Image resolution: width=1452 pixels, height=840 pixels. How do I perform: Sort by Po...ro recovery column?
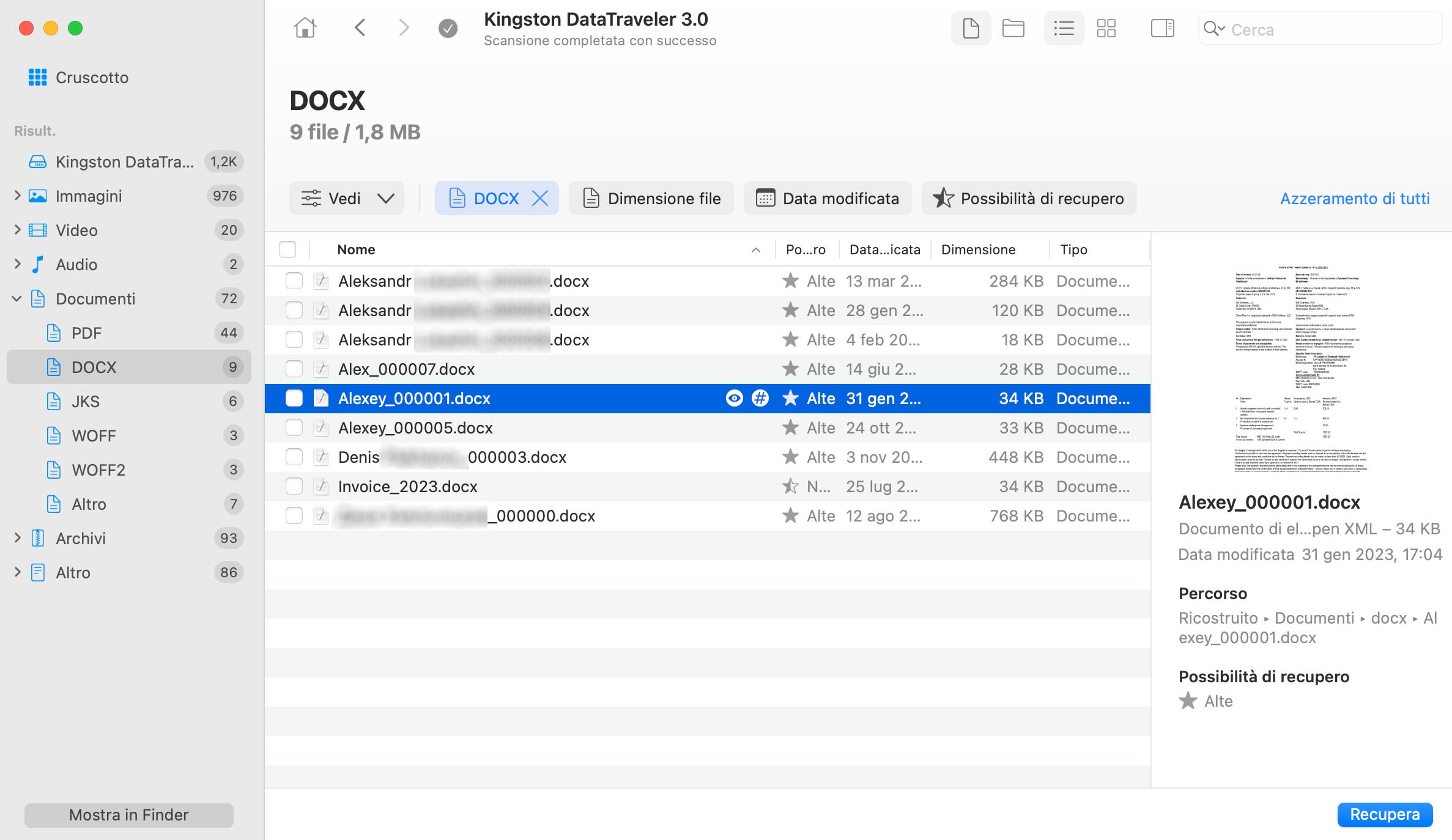(x=806, y=249)
